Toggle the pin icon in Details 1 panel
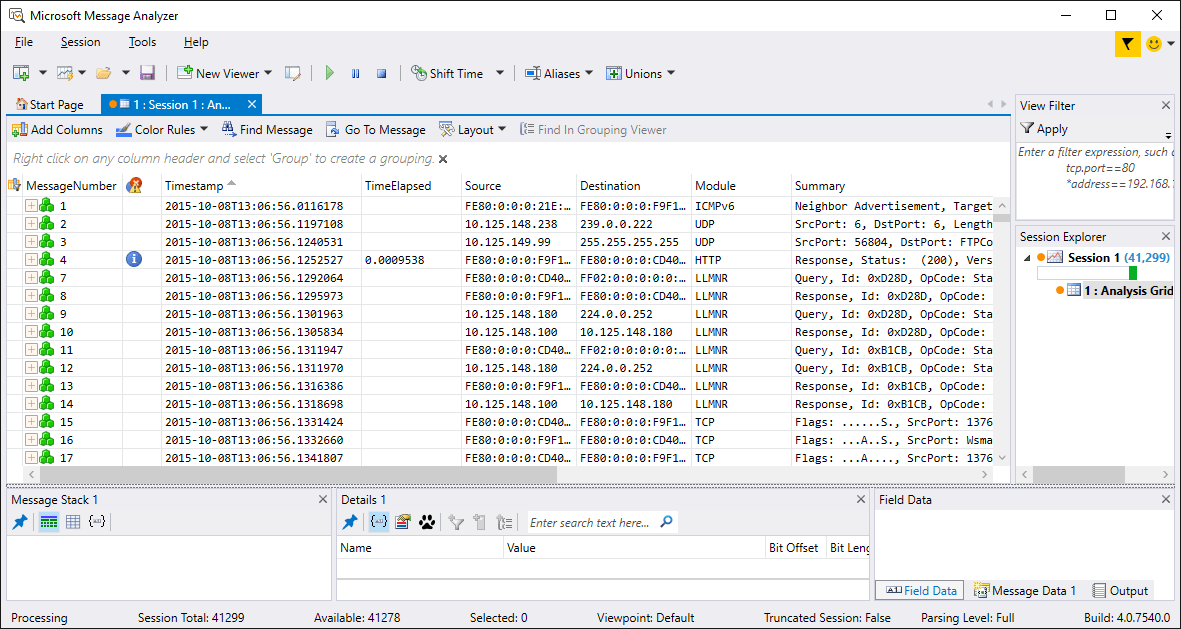The height and width of the screenshot is (629, 1181). coord(350,521)
